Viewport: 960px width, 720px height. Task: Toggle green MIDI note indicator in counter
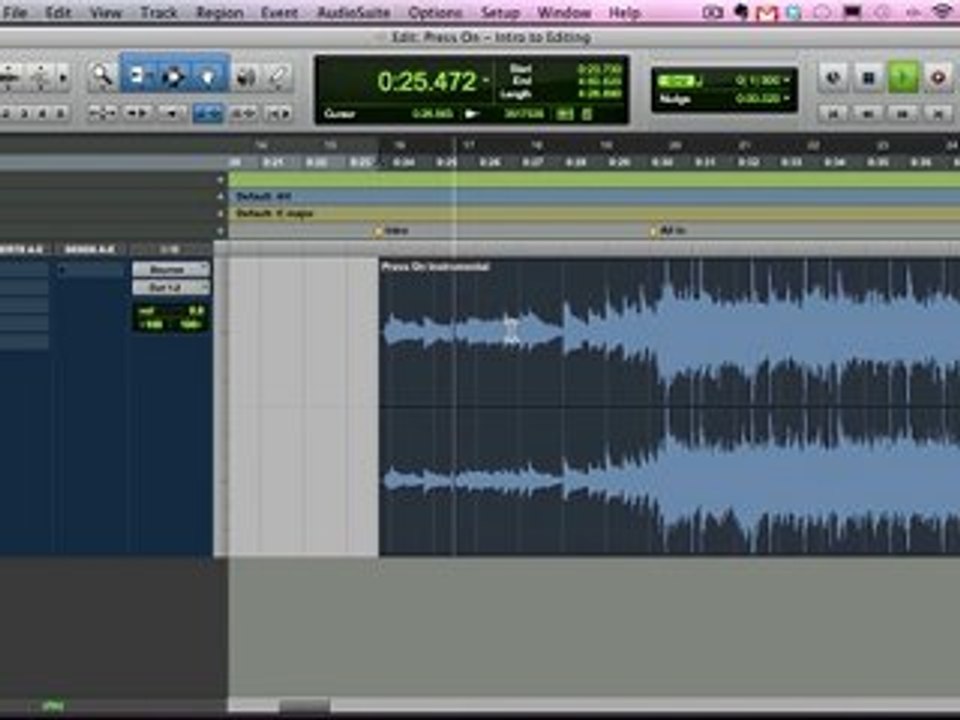[564, 114]
